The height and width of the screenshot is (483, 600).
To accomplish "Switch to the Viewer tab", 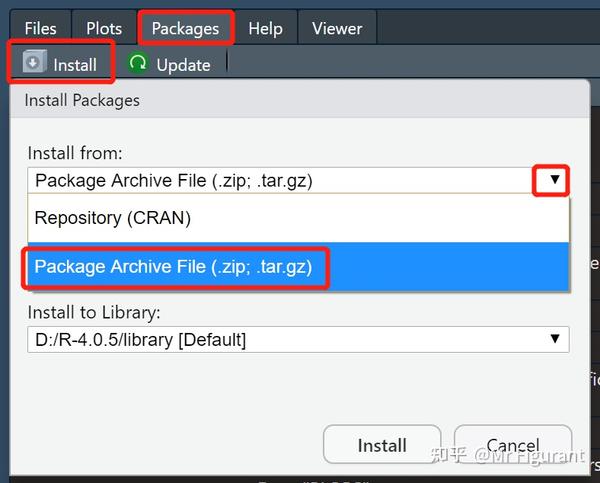I will pos(337,28).
